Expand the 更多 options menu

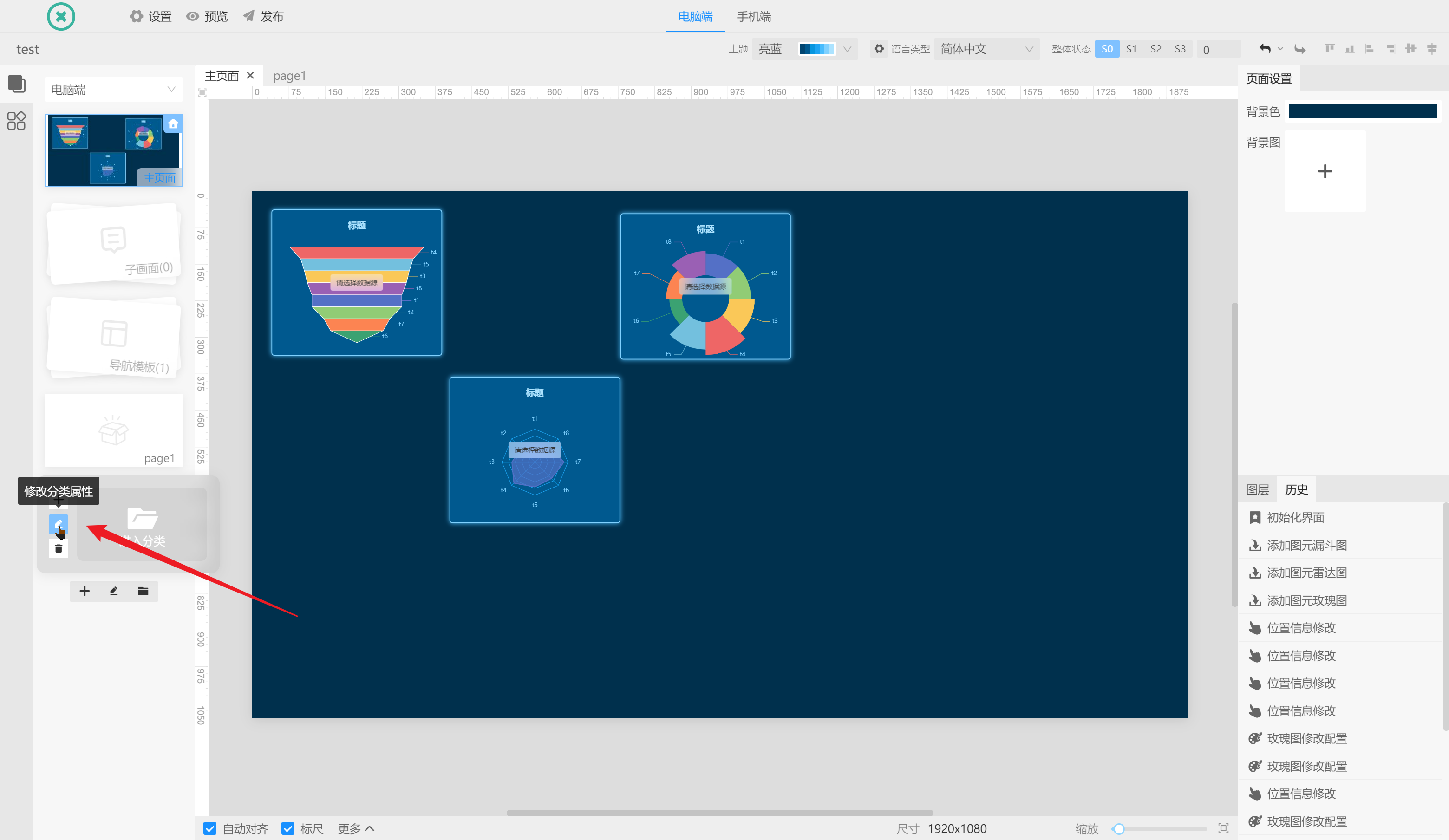click(x=356, y=828)
